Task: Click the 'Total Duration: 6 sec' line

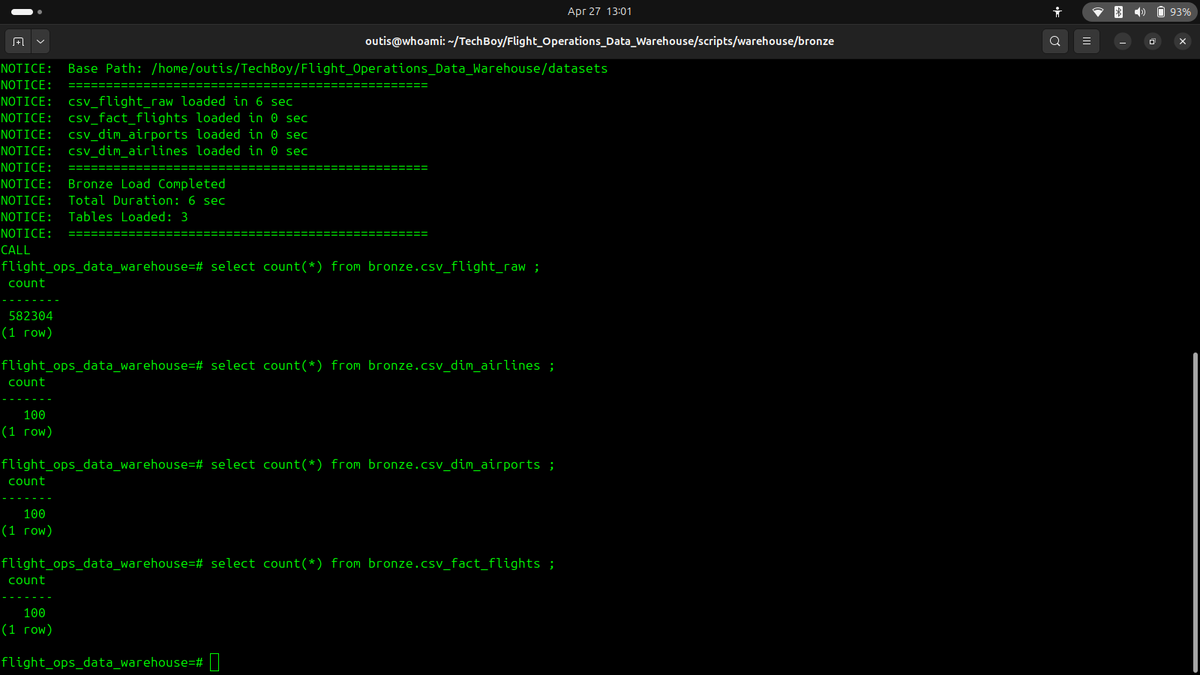Action: click(113, 201)
